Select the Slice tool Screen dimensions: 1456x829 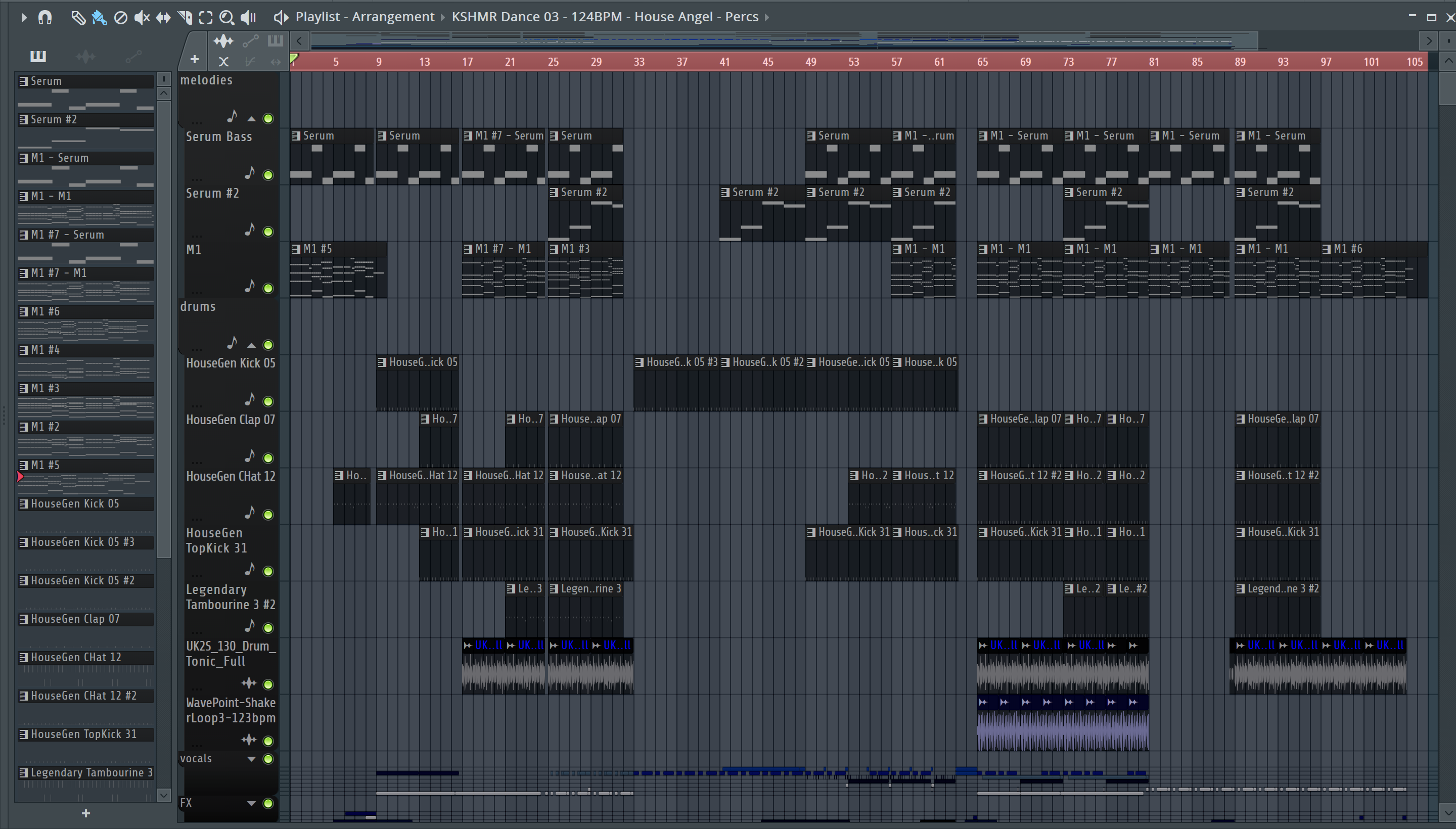pos(185,18)
